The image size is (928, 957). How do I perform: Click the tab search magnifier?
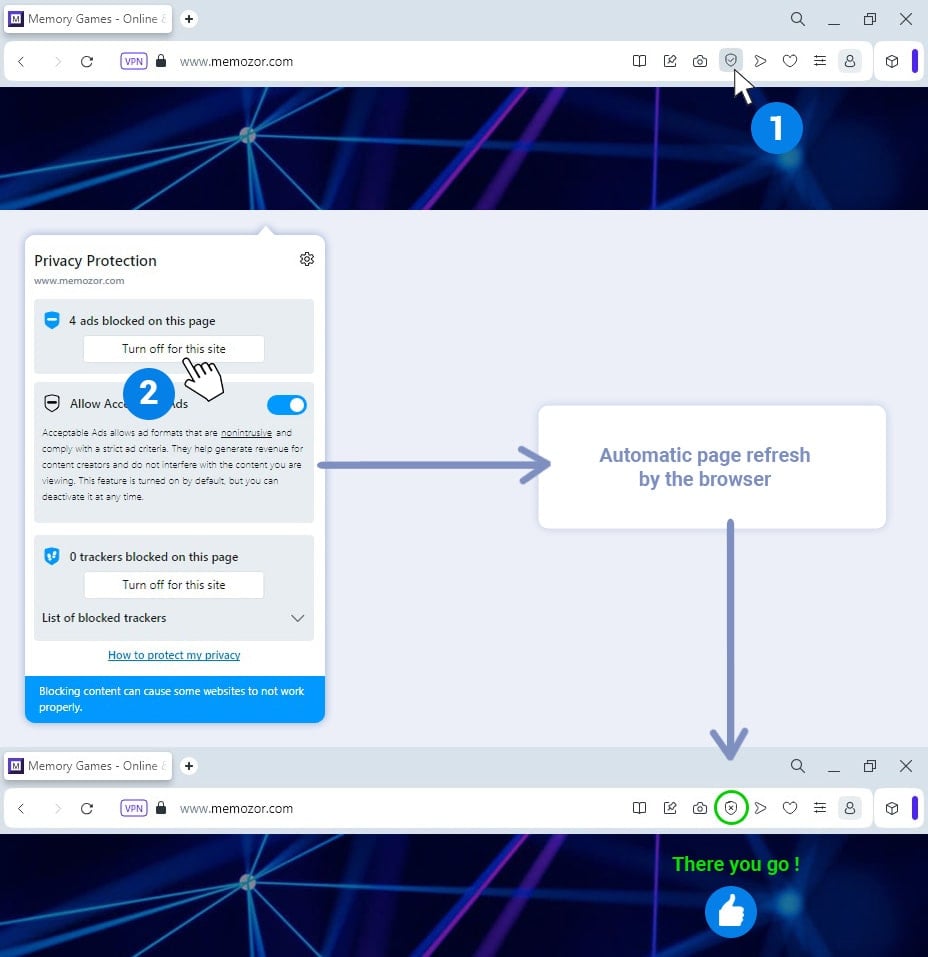coord(797,18)
